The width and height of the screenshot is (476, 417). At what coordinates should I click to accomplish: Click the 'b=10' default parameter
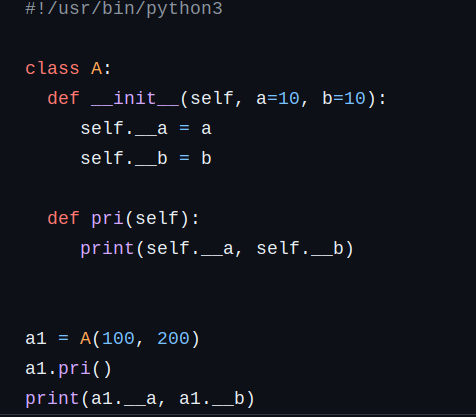pos(344,98)
